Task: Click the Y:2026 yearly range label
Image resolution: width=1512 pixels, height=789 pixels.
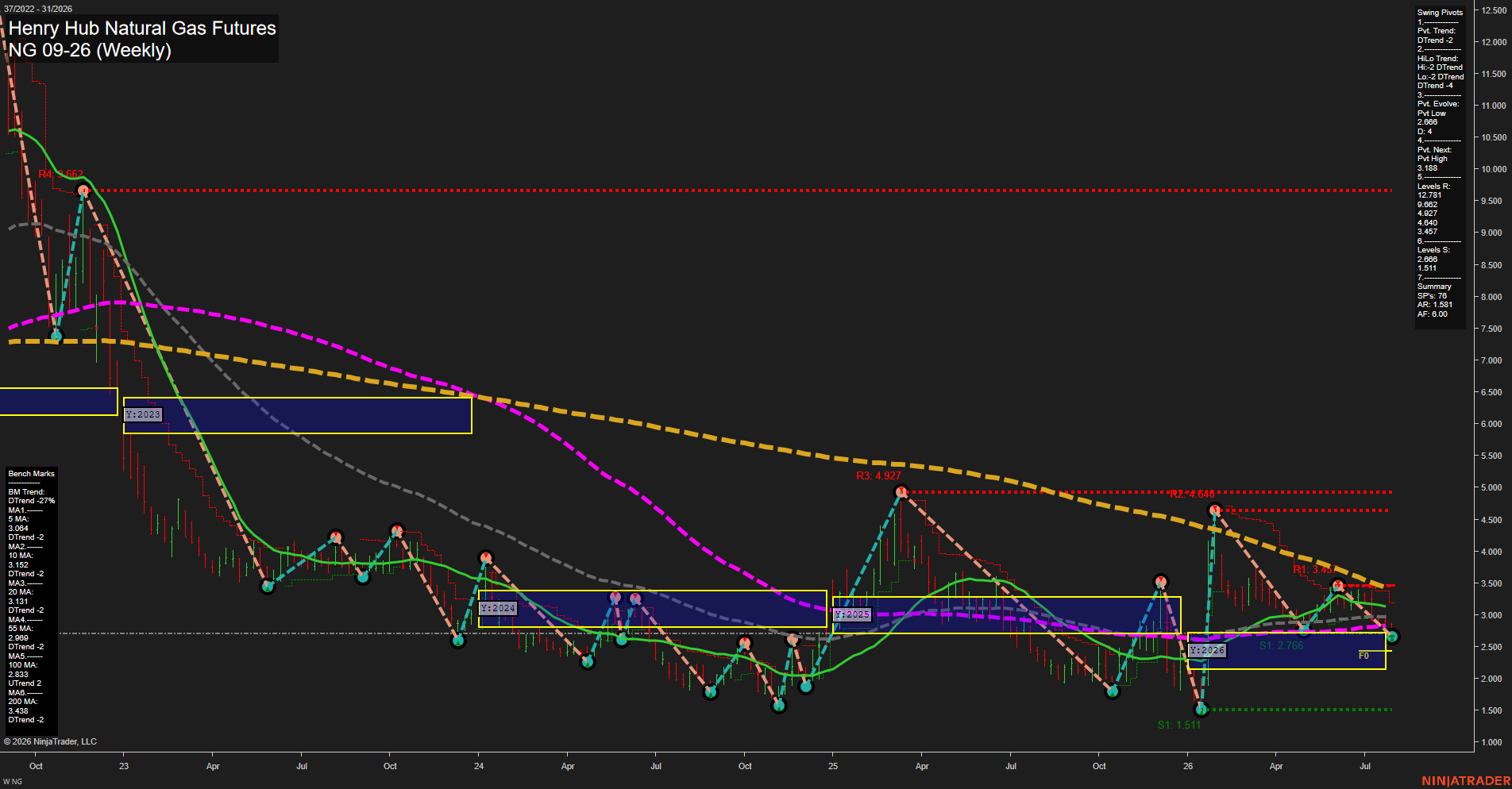Action: (1207, 650)
